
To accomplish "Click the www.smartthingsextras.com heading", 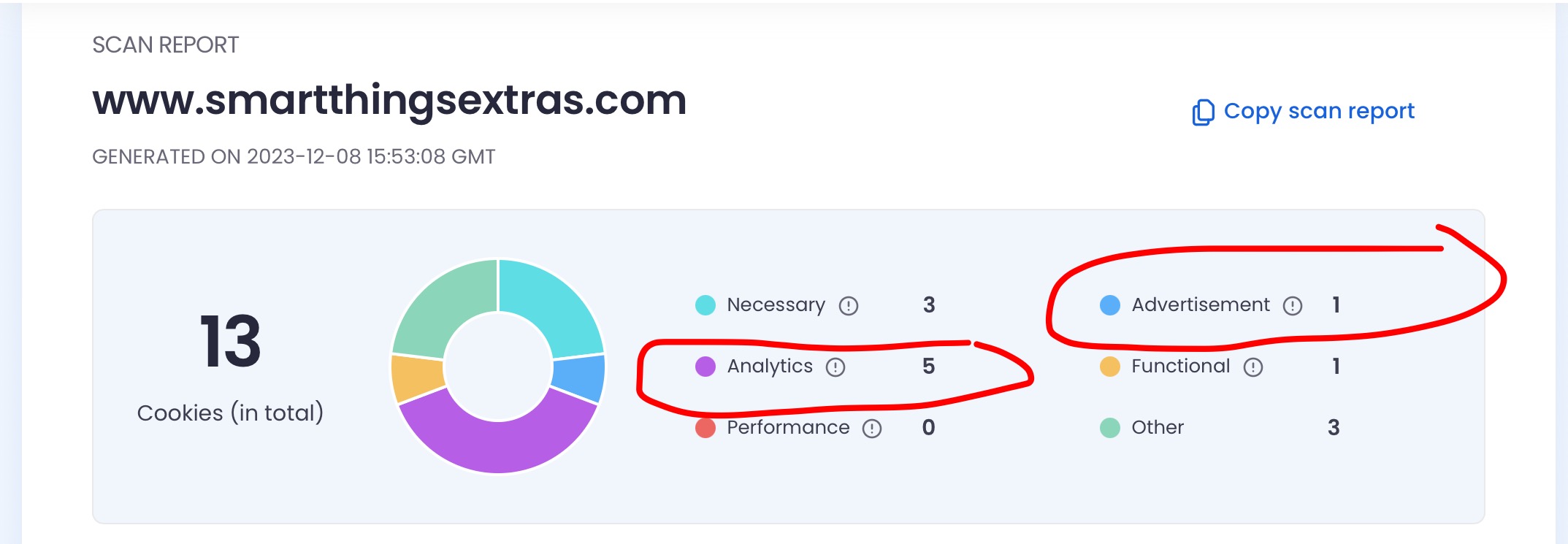I will click(389, 100).
